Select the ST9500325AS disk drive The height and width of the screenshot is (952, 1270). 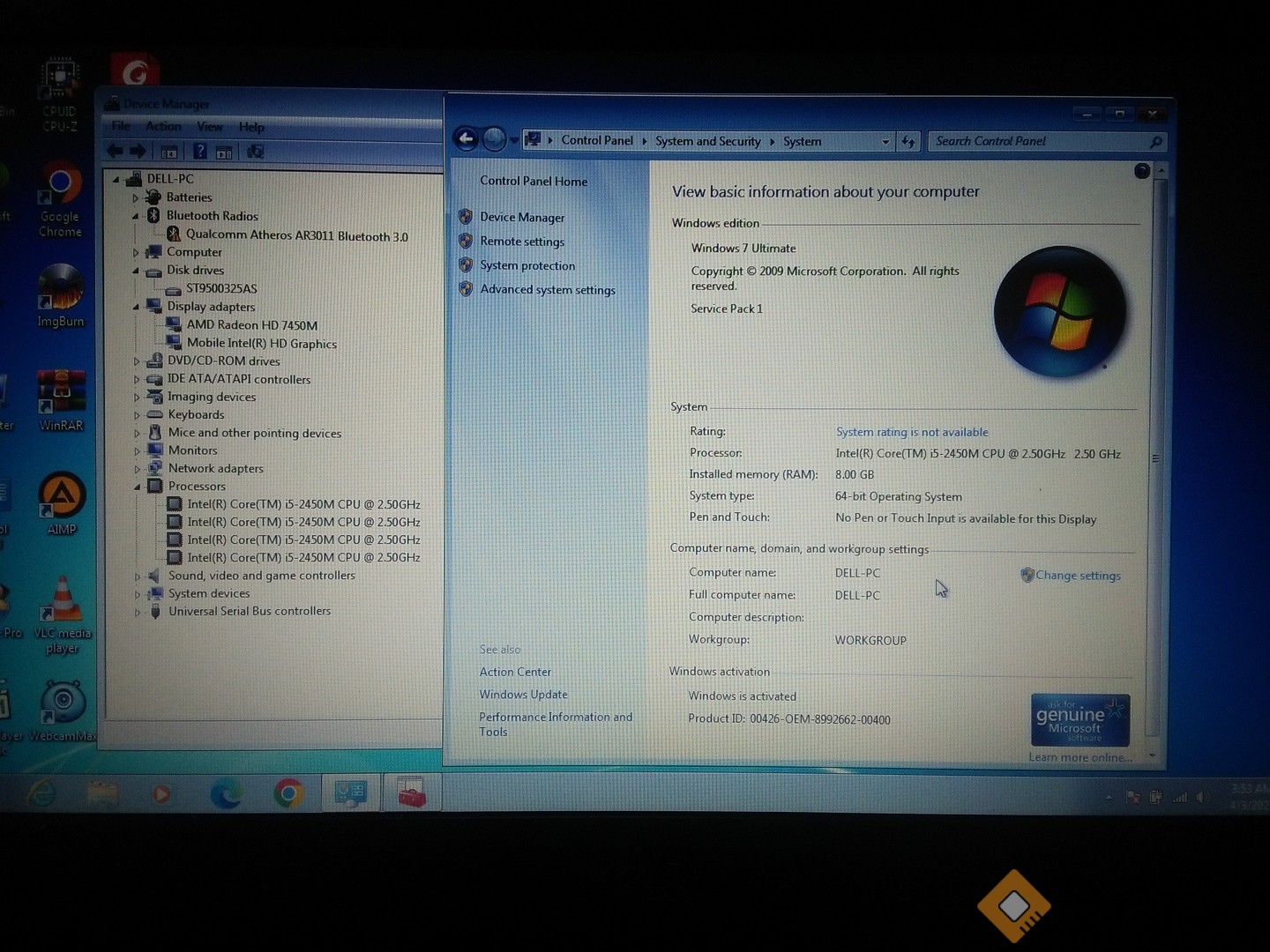[221, 288]
